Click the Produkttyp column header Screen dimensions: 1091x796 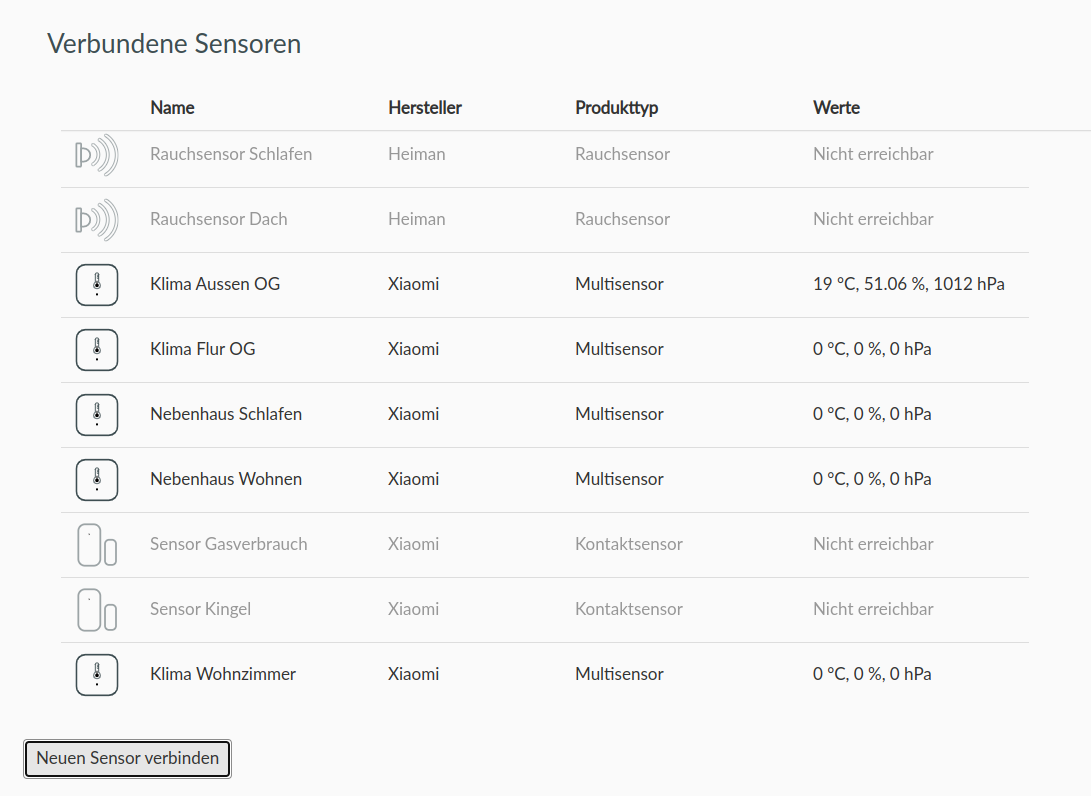click(617, 108)
